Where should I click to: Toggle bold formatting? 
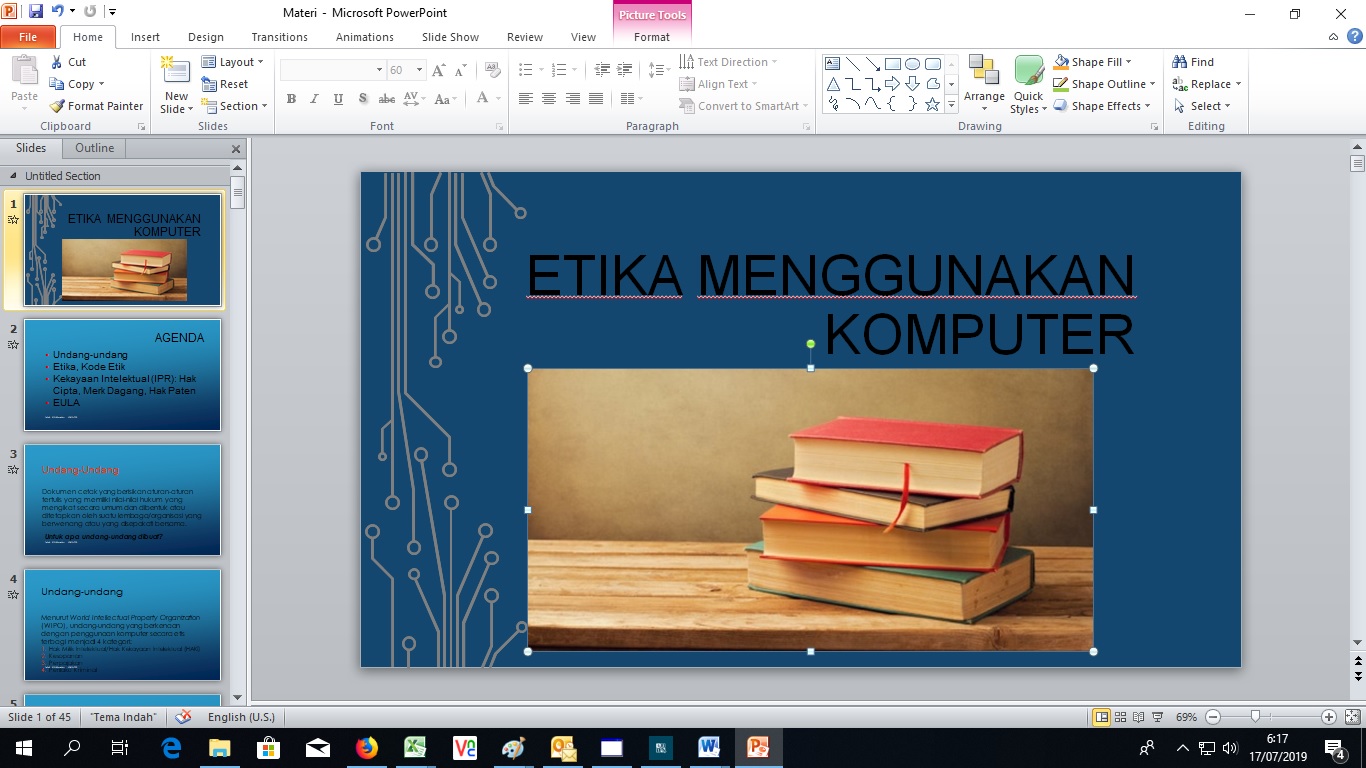pos(291,98)
